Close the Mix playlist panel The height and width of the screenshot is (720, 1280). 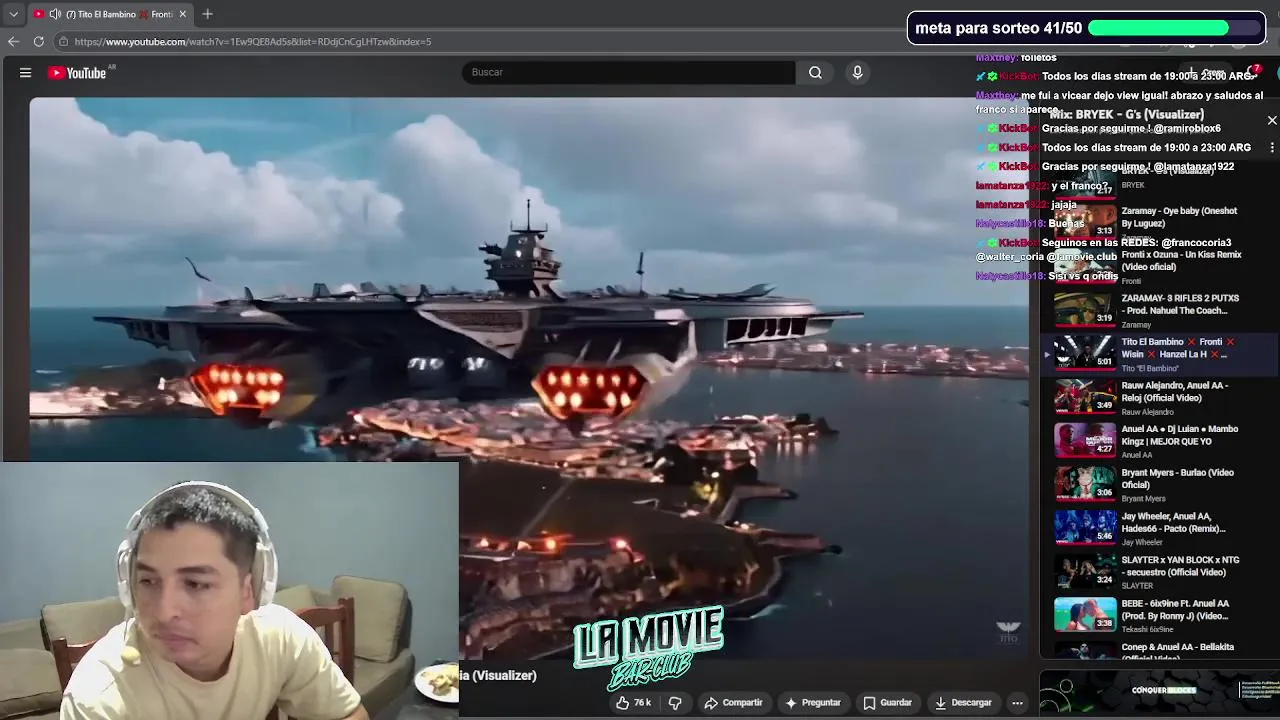pyautogui.click(x=1272, y=120)
